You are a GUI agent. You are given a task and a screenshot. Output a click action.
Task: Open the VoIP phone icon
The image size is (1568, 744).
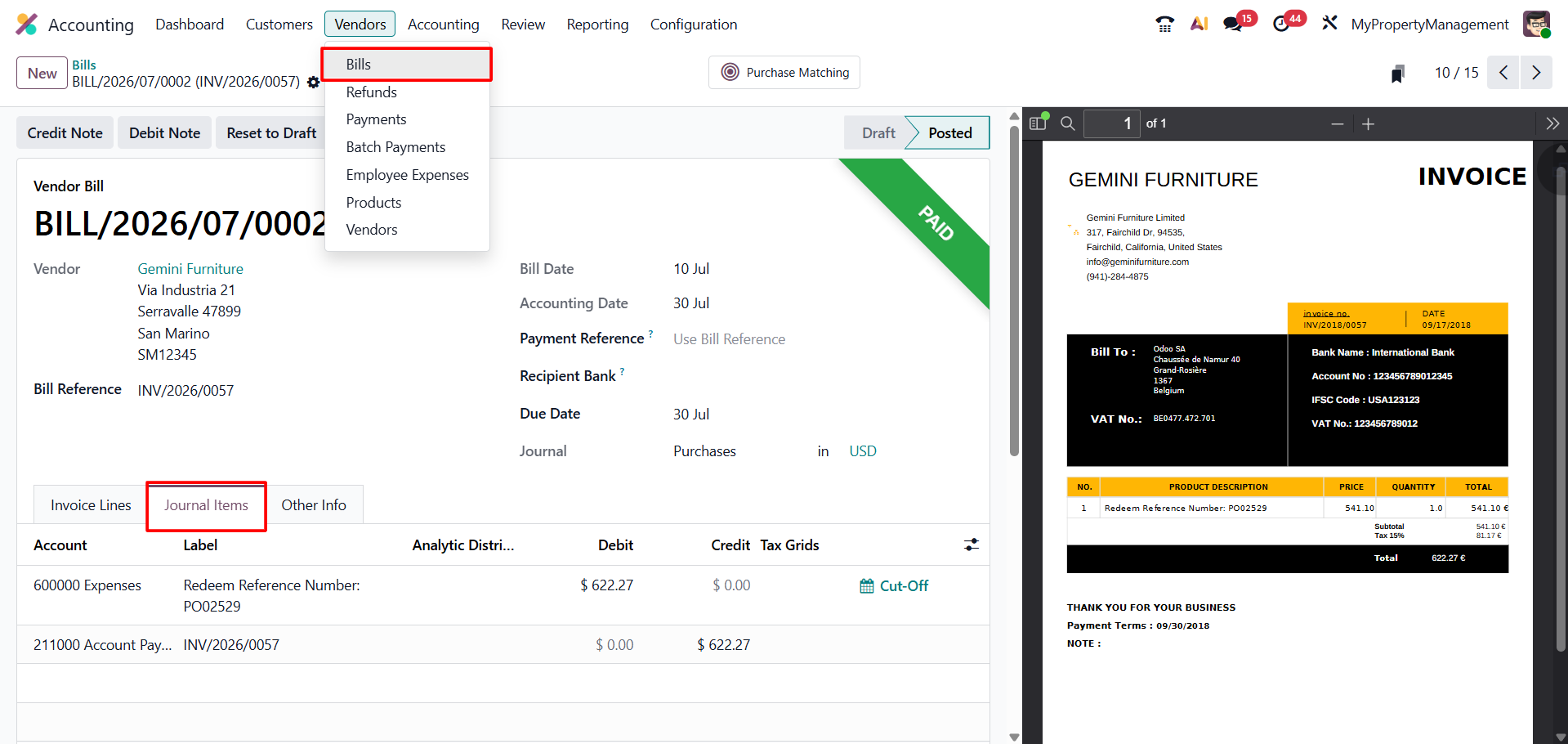tap(1165, 25)
